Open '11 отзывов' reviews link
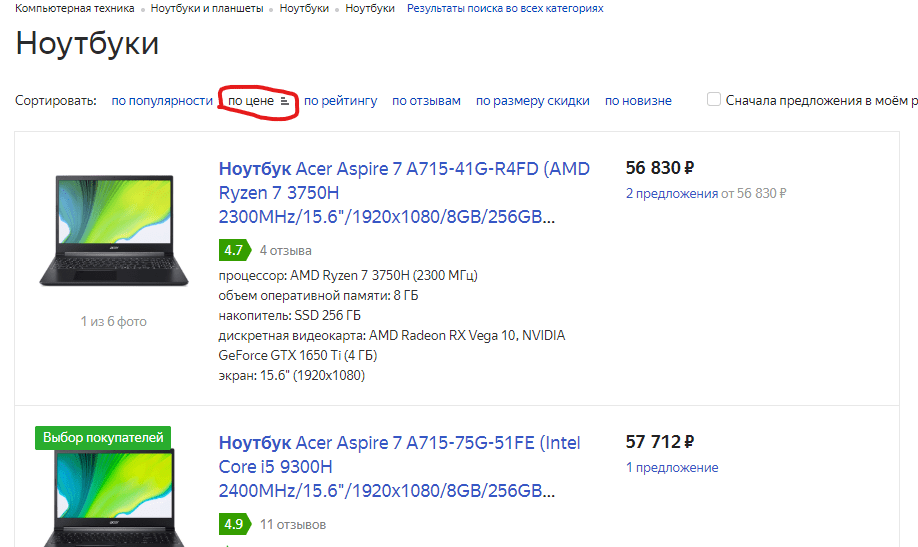The image size is (918, 547). click(293, 525)
